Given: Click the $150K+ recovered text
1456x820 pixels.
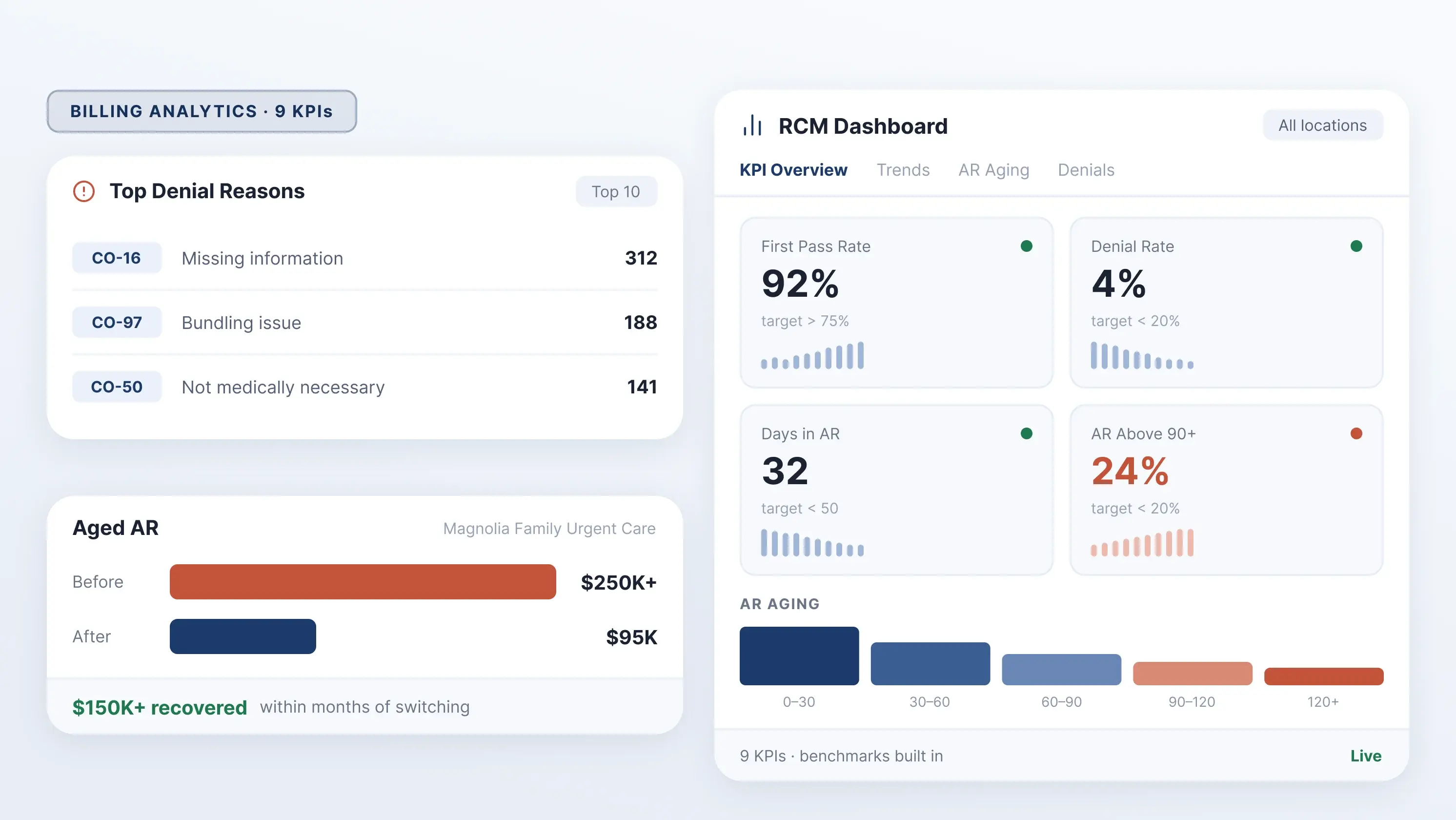Looking at the screenshot, I should point(160,707).
